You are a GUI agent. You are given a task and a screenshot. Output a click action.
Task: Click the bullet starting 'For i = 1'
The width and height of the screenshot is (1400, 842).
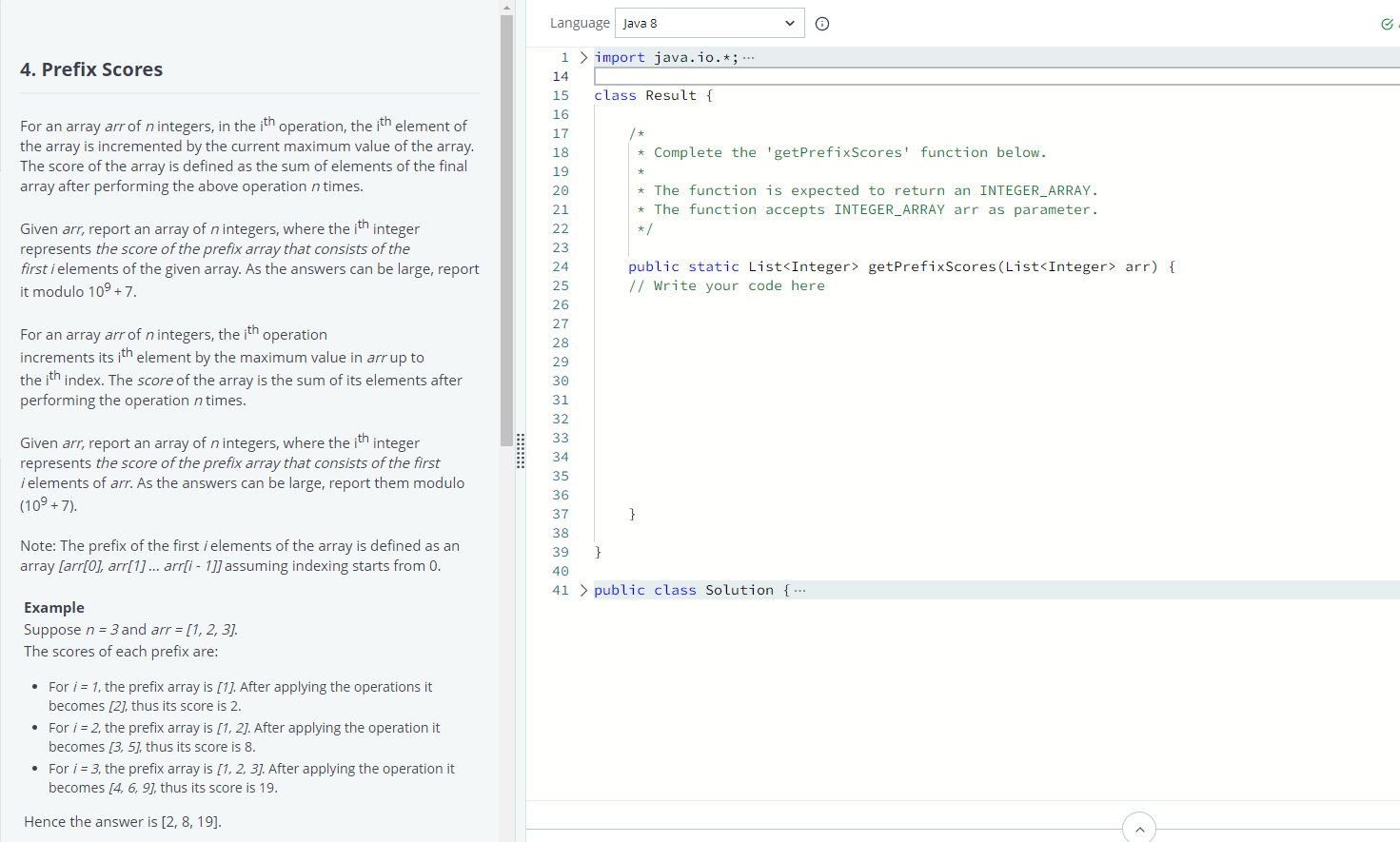coord(241,696)
